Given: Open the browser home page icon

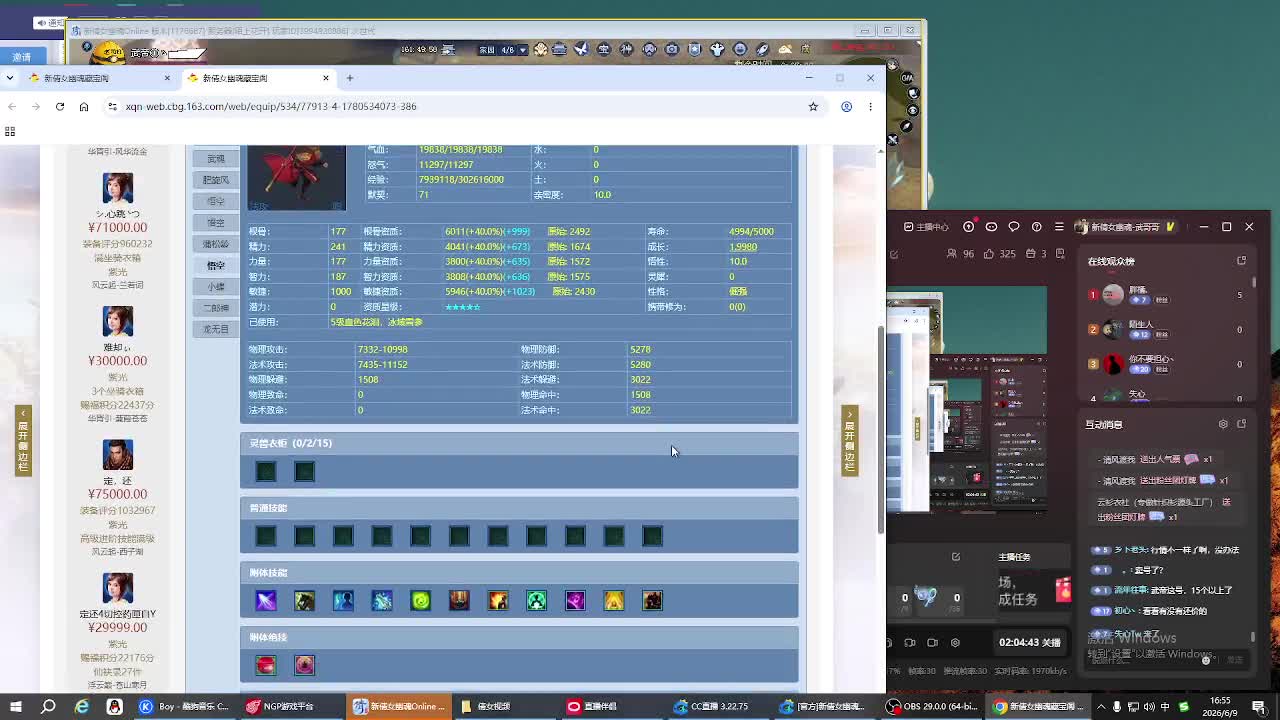Looking at the screenshot, I should tap(84, 106).
